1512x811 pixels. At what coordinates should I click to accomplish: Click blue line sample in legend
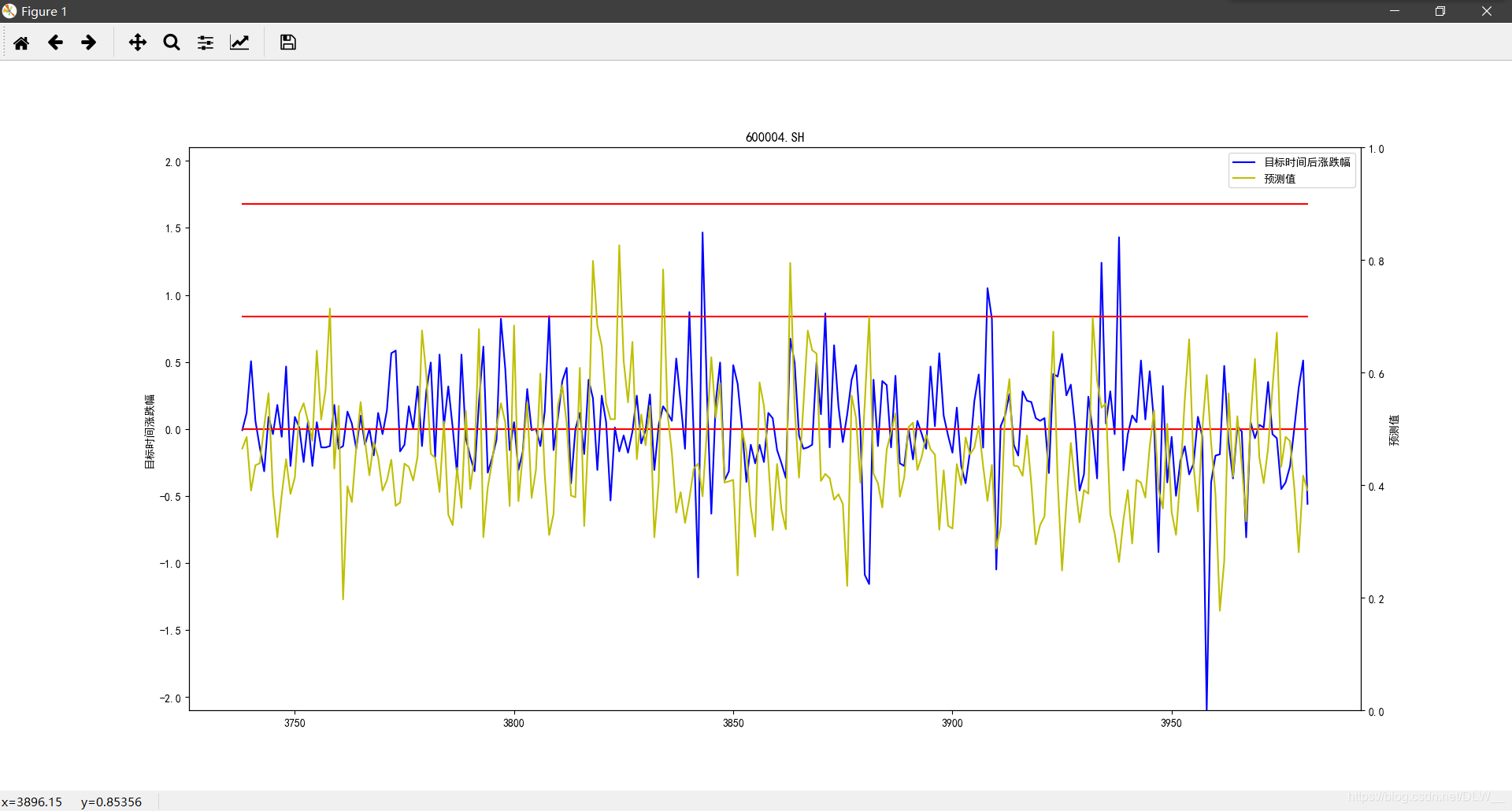tap(1243, 162)
